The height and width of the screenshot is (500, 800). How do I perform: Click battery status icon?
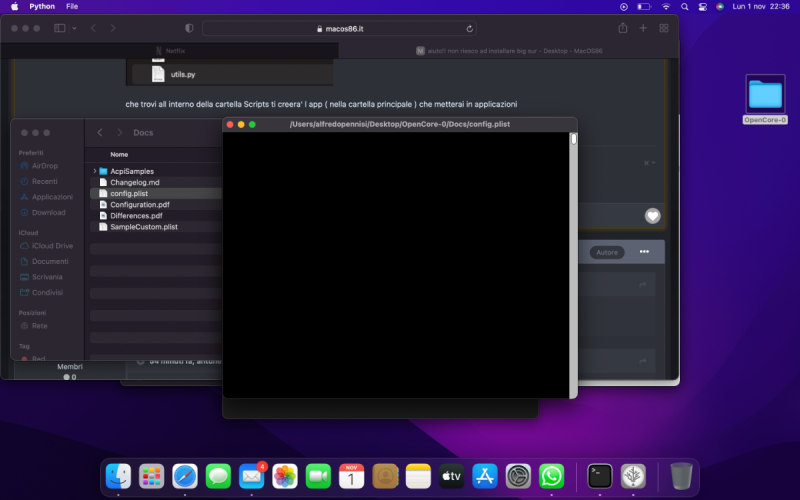(x=644, y=7)
